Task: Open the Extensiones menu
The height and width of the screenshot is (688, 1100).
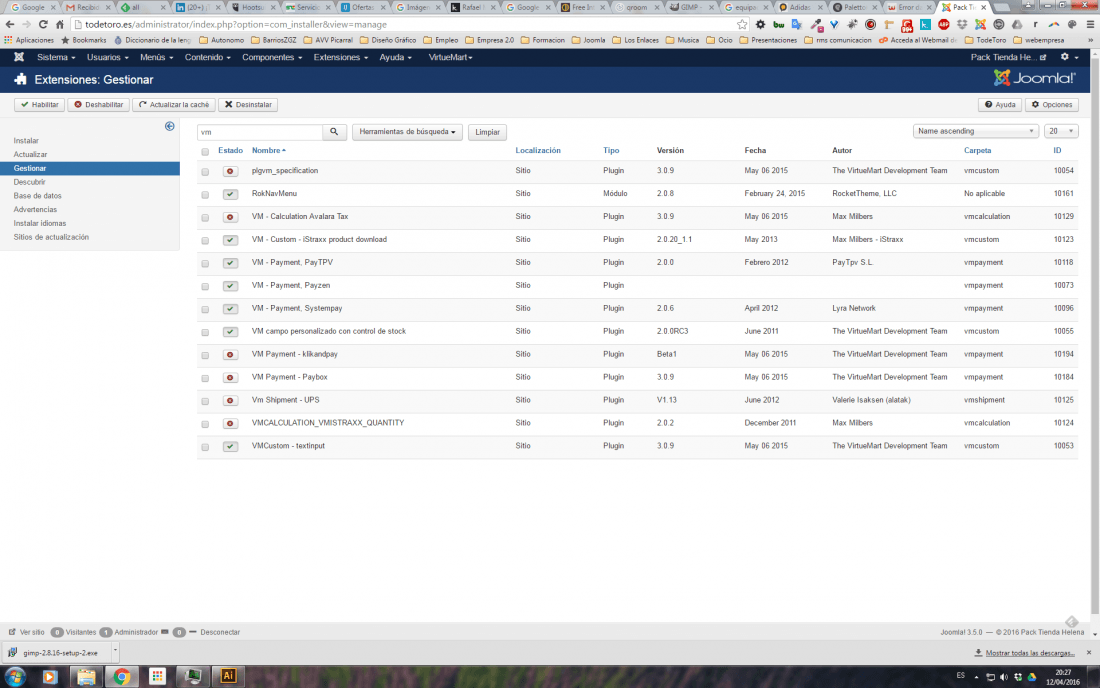Action: [340, 57]
